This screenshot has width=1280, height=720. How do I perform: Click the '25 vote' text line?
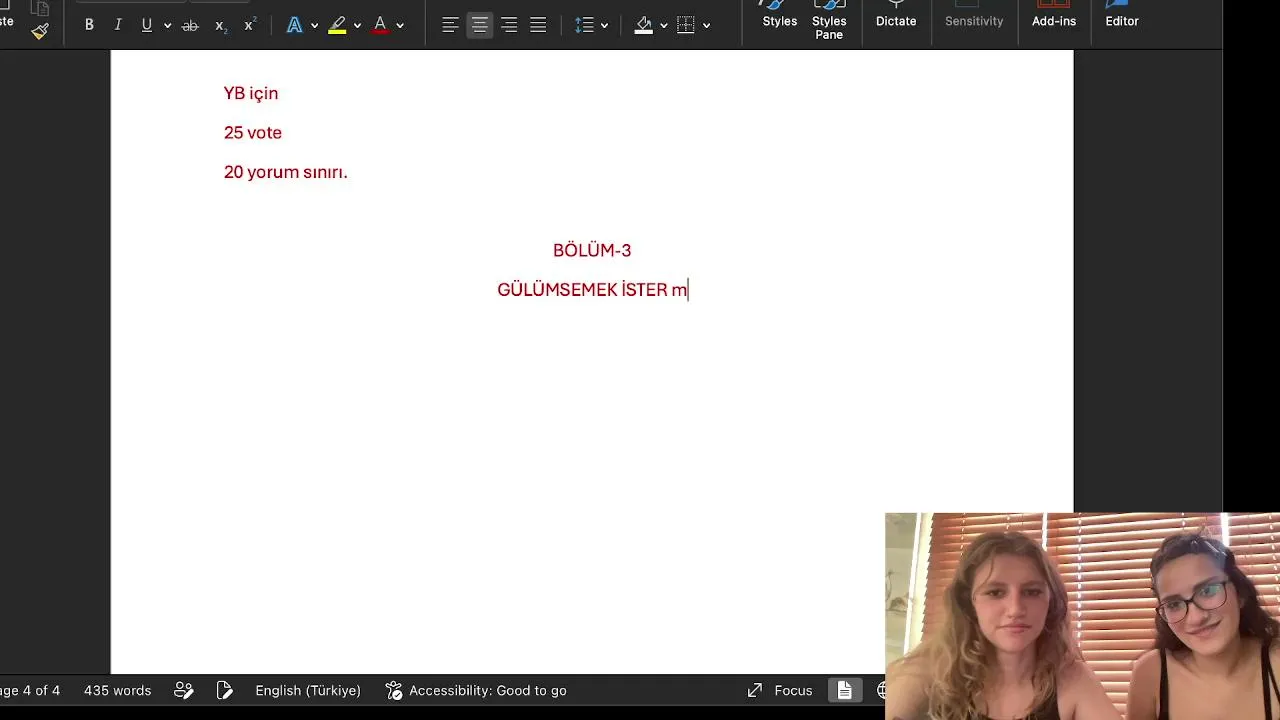[x=253, y=132]
